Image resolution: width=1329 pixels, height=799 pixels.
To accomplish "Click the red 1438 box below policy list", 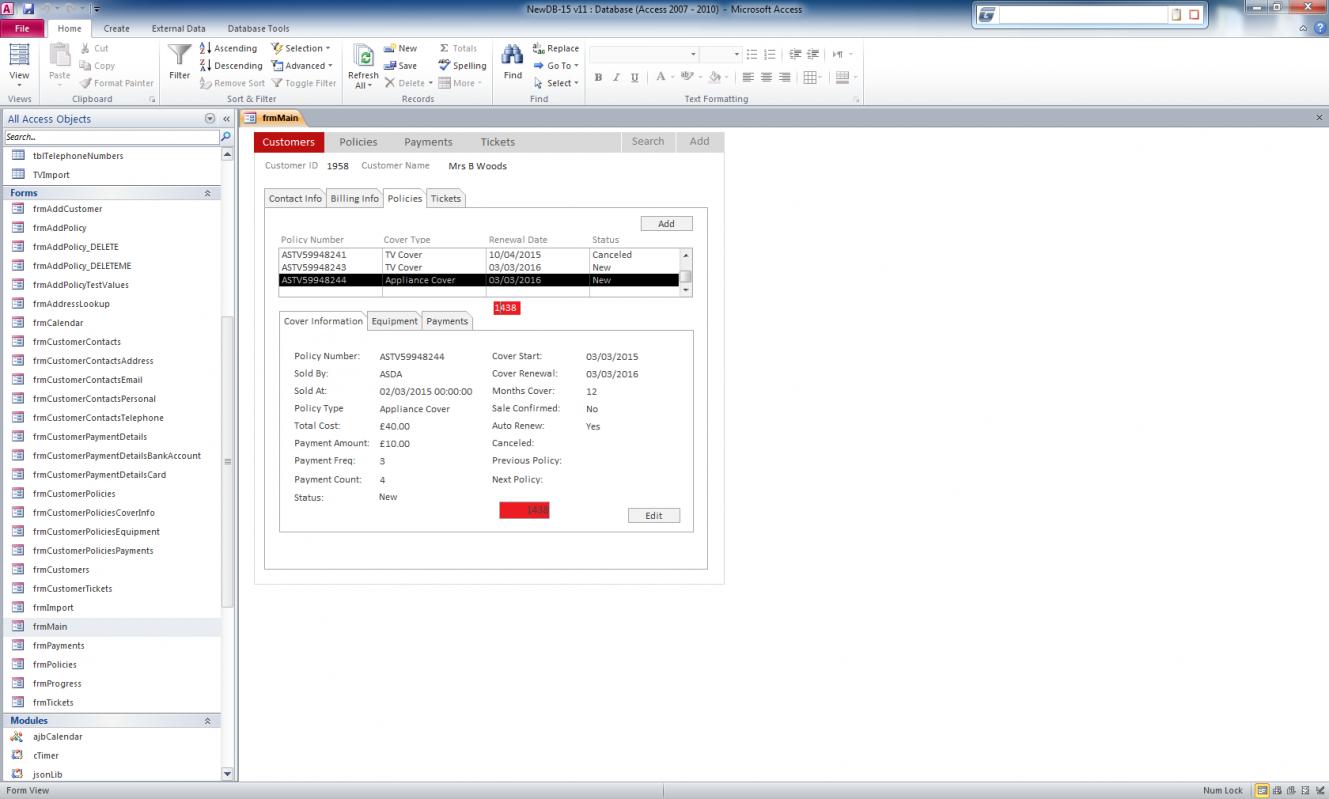I will 506,308.
